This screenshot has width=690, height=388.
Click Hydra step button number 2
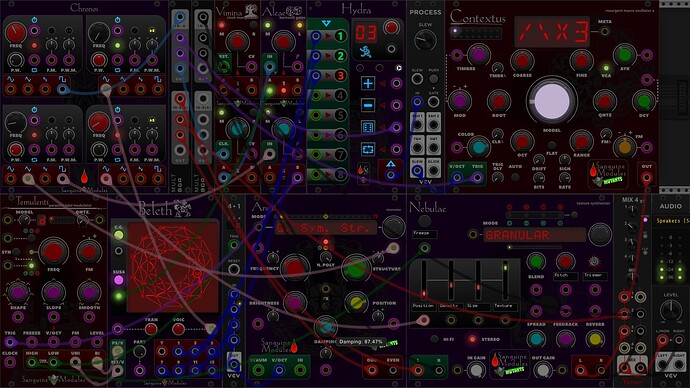340,56
